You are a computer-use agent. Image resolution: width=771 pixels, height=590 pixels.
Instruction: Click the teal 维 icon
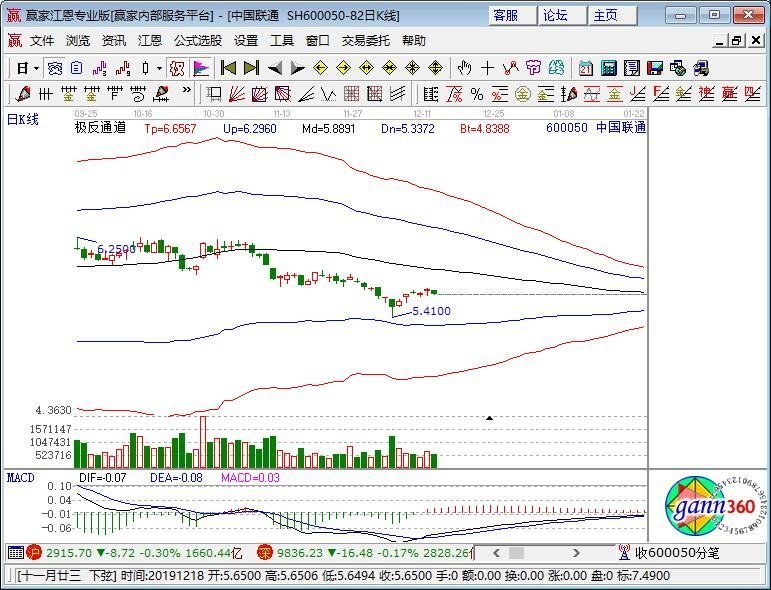point(557,68)
